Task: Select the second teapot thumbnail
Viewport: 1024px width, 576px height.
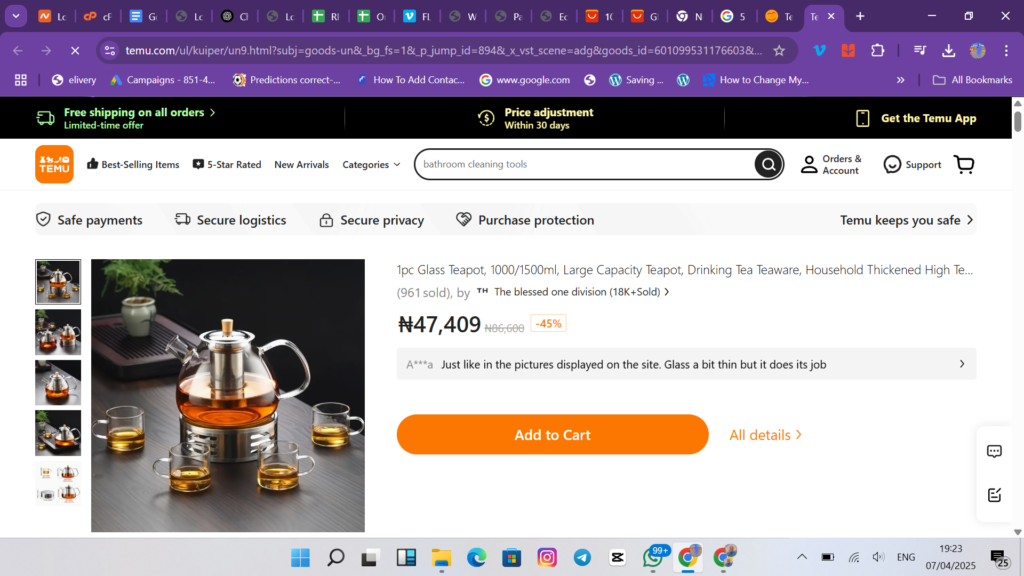Action: [58, 332]
